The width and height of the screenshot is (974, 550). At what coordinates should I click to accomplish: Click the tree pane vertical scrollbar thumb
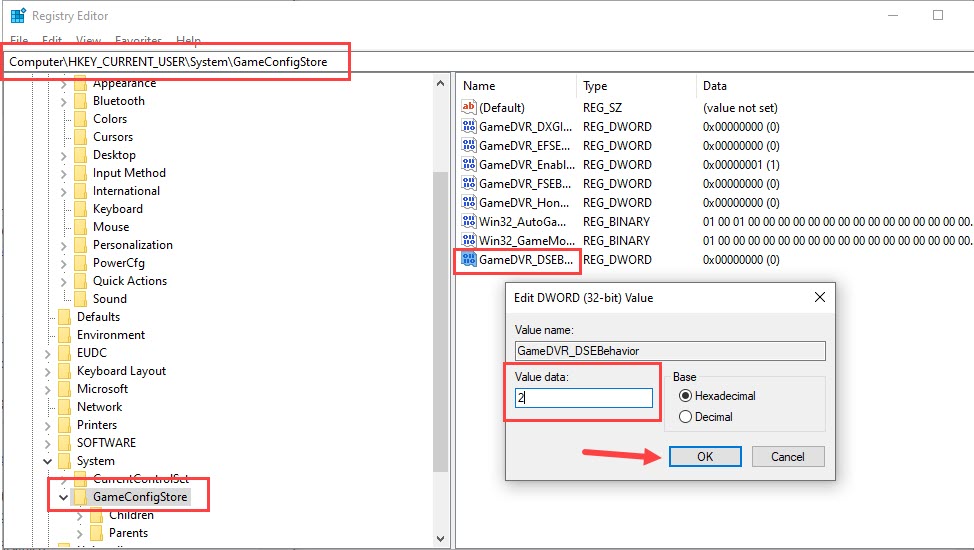coord(440,322)
